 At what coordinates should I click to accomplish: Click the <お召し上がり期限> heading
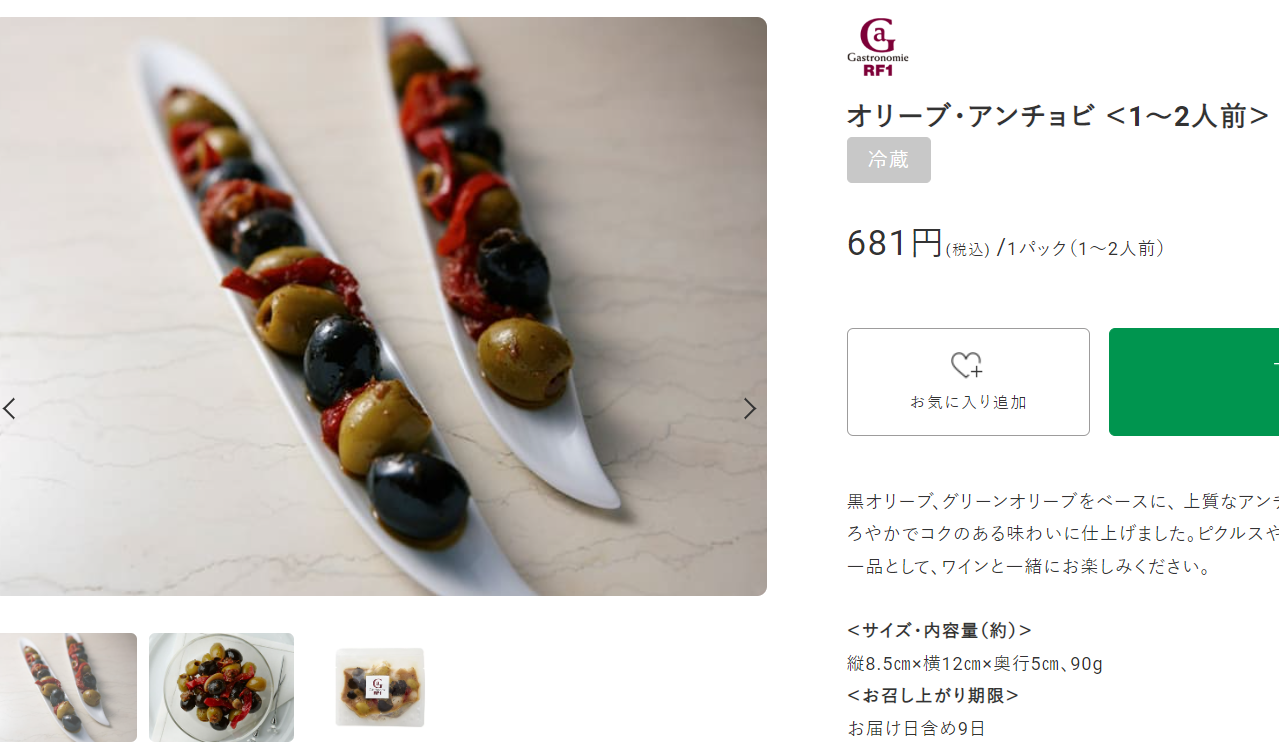(933, 695)
